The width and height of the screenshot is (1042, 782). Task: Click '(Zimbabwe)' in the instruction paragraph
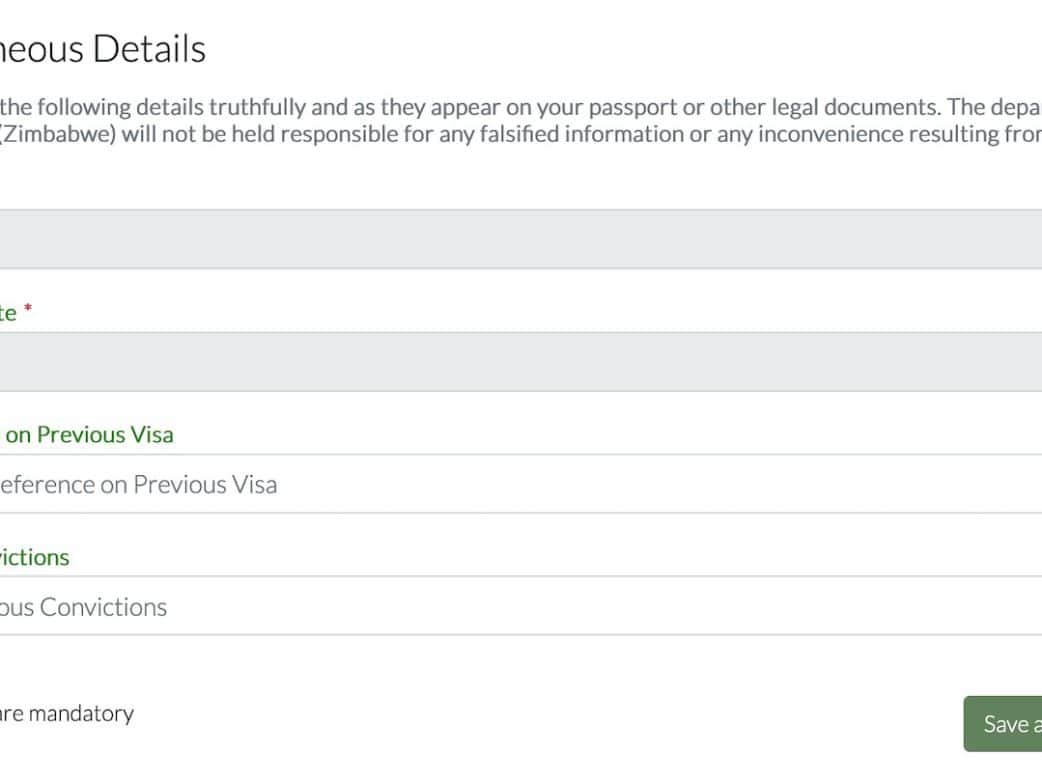pyautogui.click(x=59, y=134)
